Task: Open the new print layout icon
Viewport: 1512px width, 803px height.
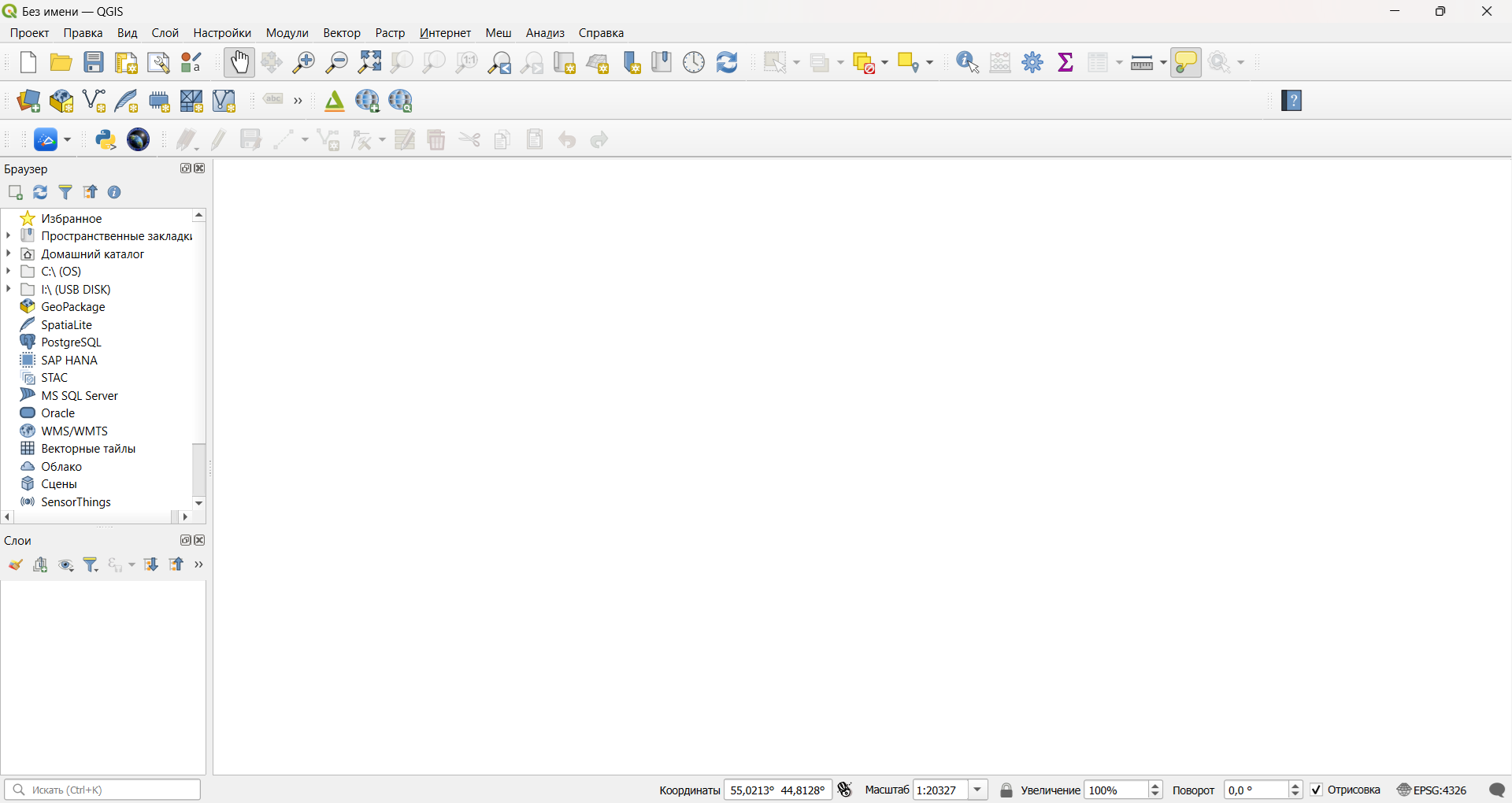Action: [x=126, y=62]
